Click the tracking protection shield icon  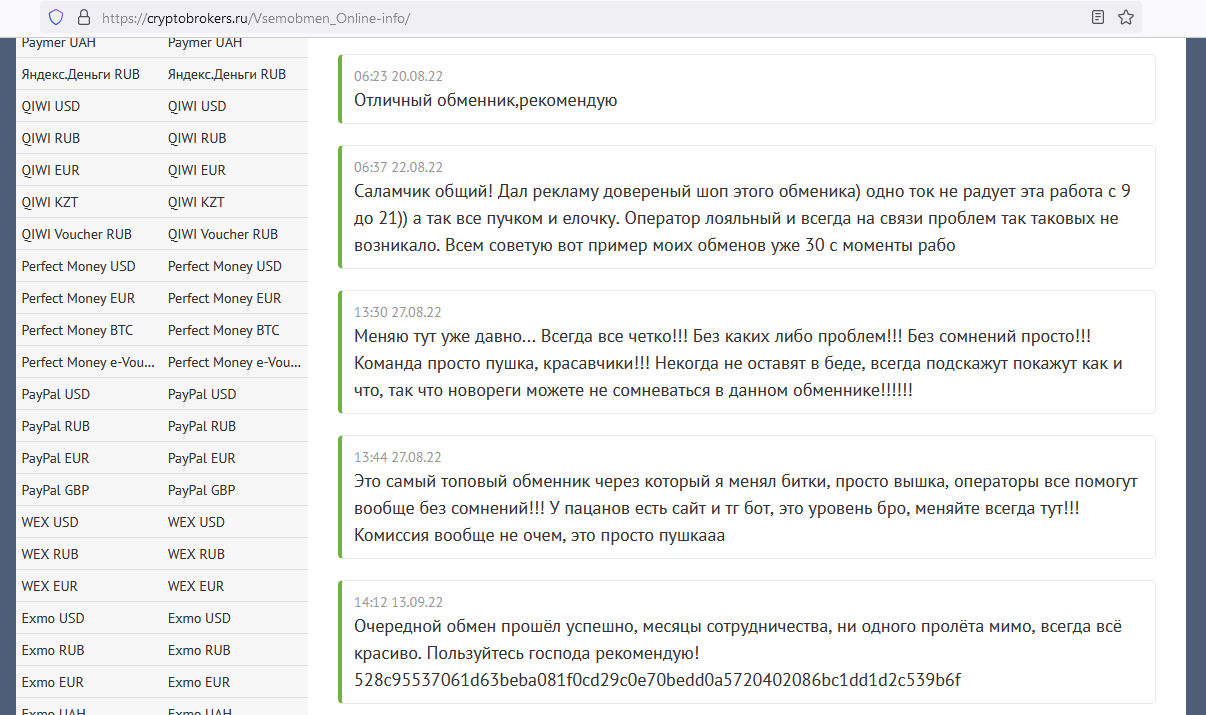(56, 17)
